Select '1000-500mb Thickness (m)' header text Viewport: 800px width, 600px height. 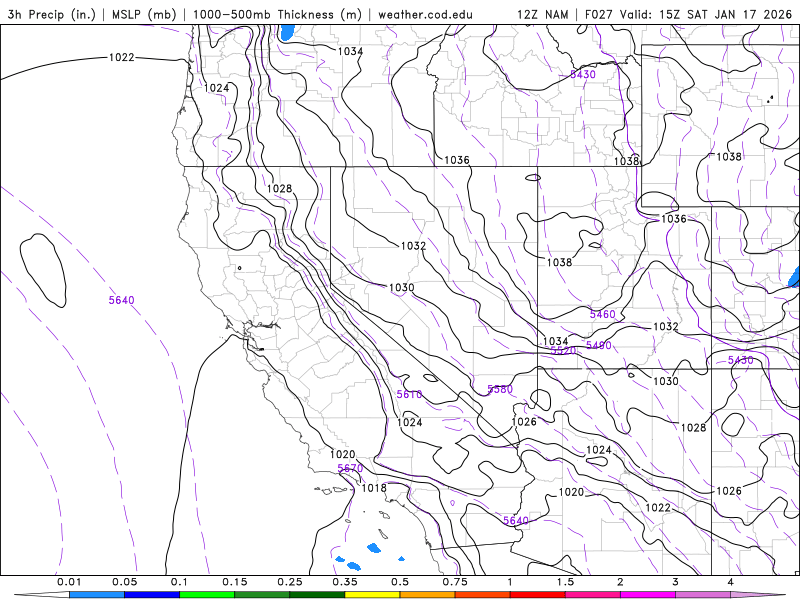coord(277,14)
